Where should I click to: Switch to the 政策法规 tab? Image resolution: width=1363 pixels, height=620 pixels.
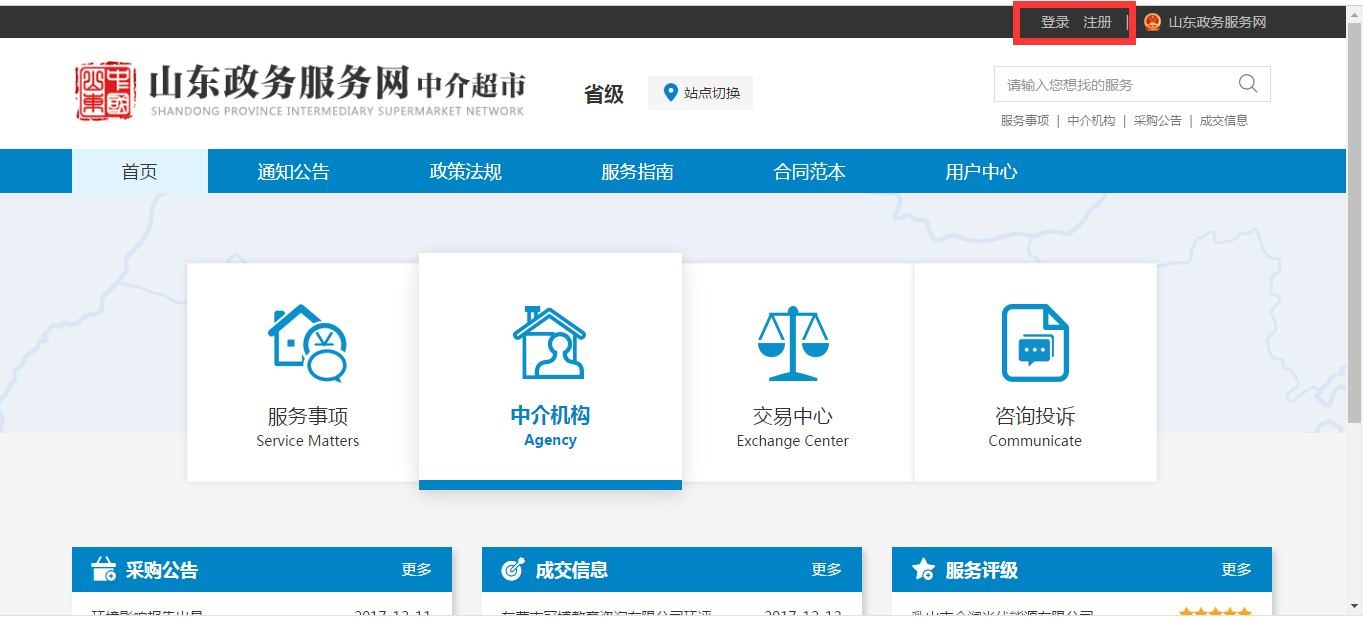465,172
